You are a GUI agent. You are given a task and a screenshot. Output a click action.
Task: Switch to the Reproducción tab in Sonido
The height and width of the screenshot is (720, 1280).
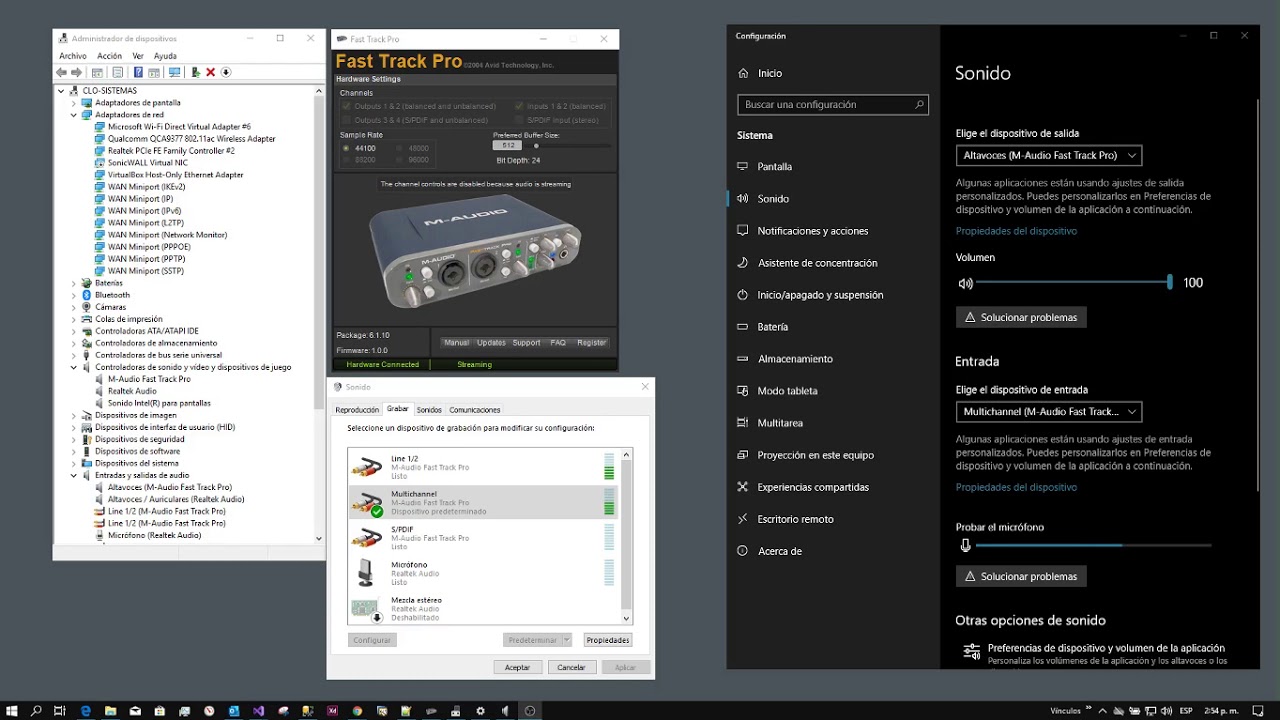(357, 410)
